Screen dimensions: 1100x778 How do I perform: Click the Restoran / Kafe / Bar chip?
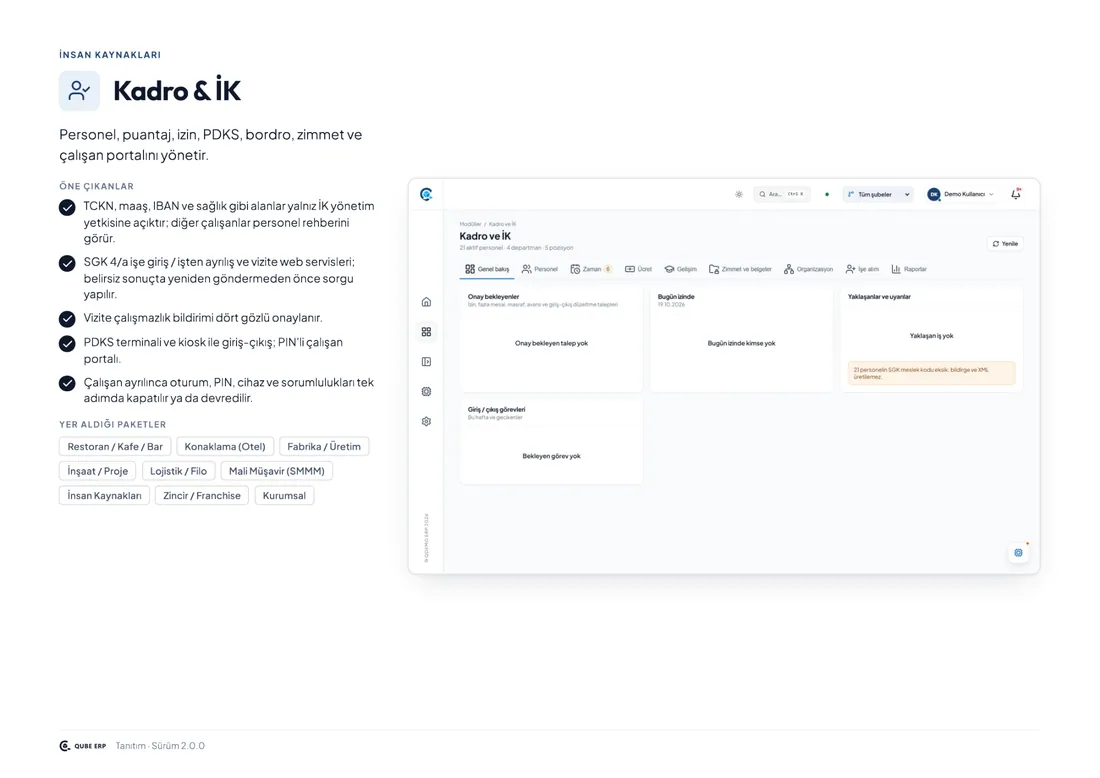point(115,447)
